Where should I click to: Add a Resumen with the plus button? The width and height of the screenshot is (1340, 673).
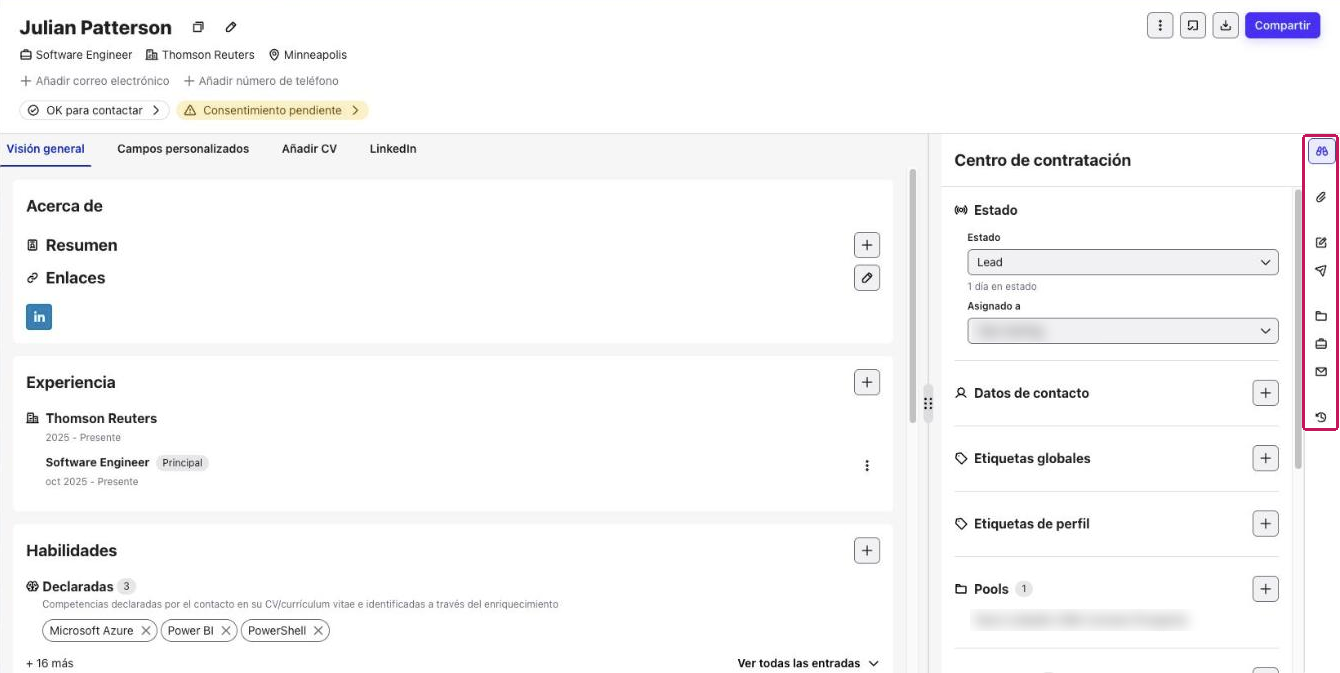click(867, 245)
